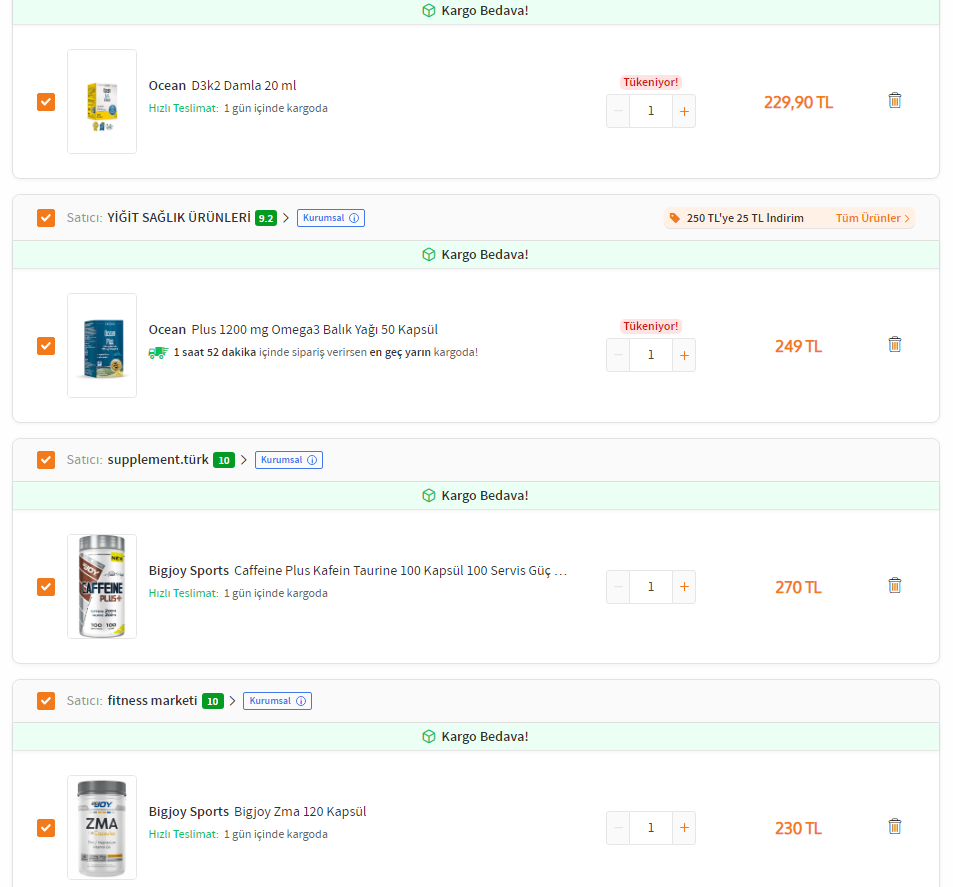Decrease quantity of Ocean D3k2 Damla
The height and width of the screenshot is (887, 953).
coord(618,111)
